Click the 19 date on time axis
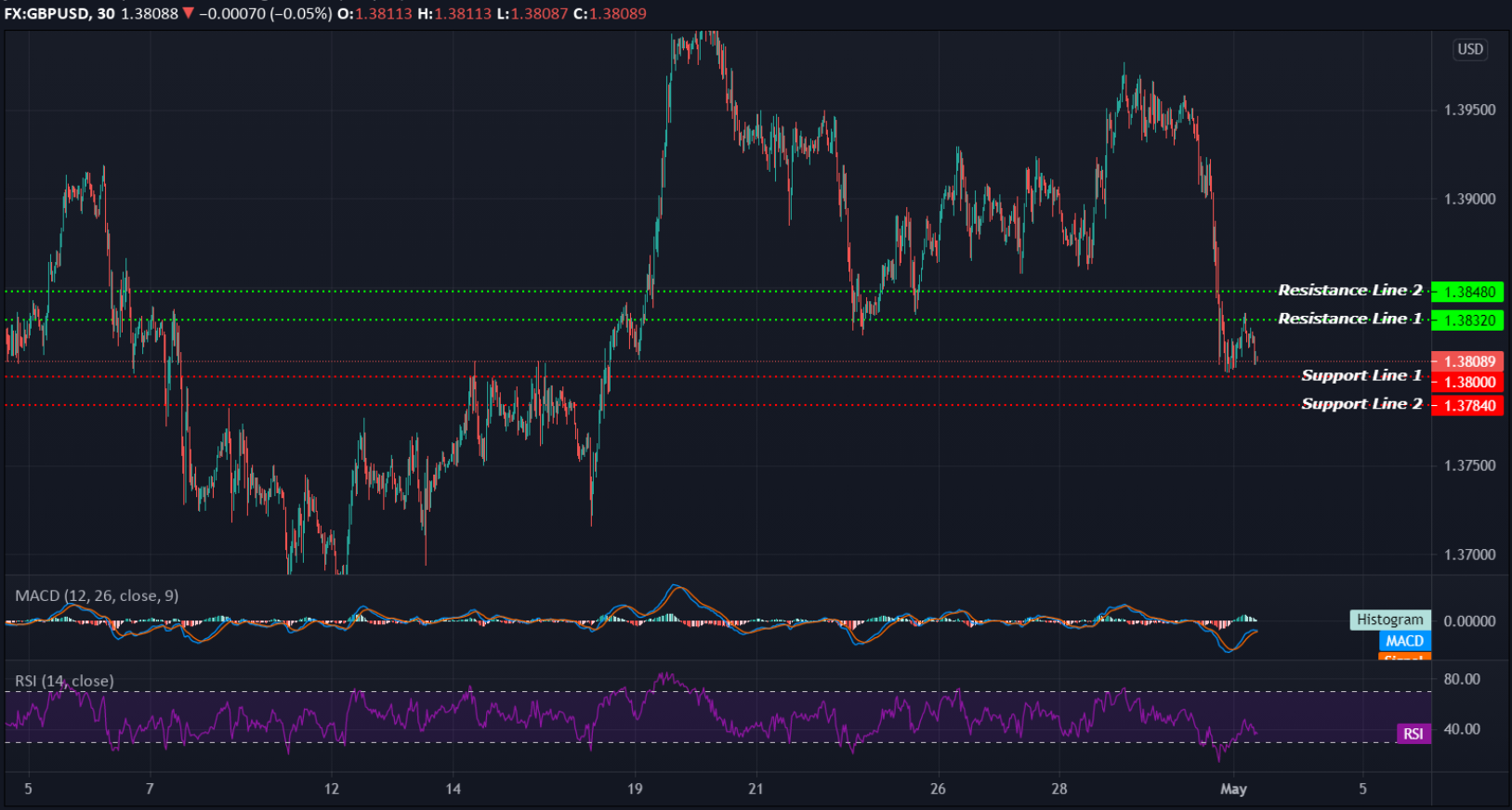This screenshot has height=810, width=1512. click(635, 789)
